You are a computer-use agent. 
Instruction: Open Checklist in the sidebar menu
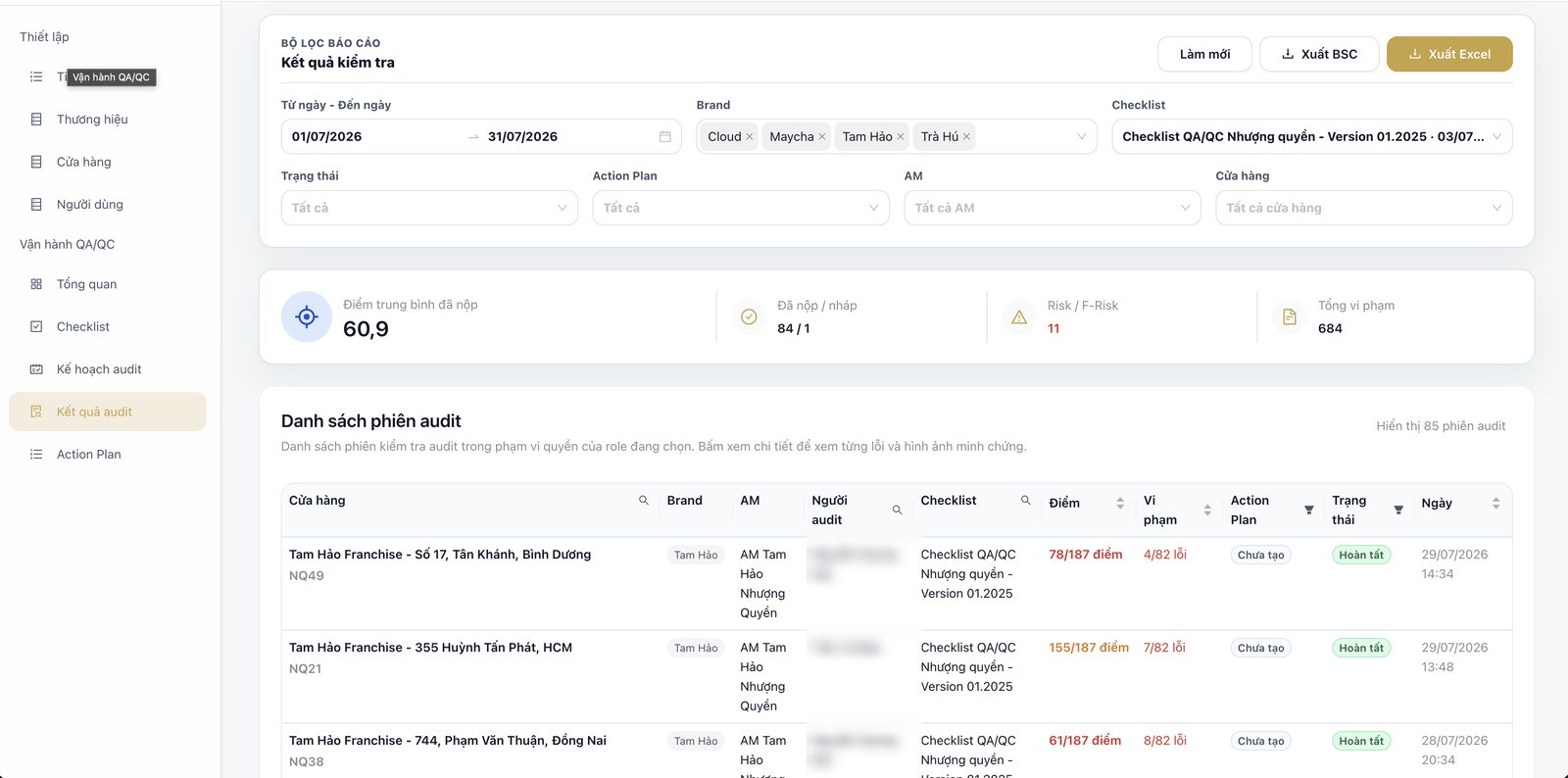pyautogui.click(x=108, y=327)
